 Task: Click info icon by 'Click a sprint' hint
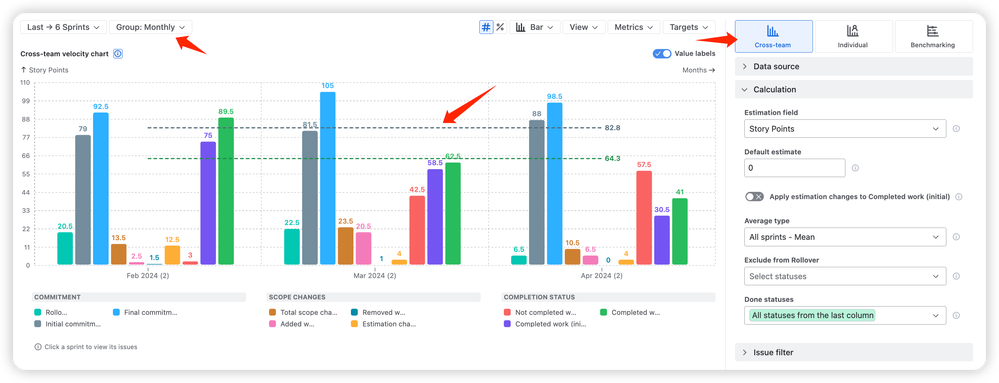click(38, 347)
